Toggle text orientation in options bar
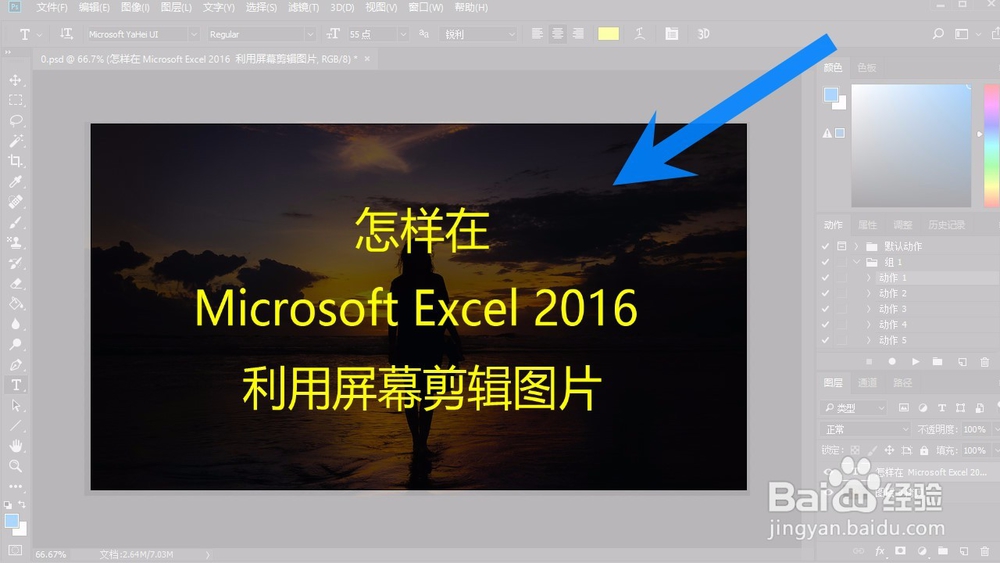This screenshot has width=1000, height=563. 66,34
